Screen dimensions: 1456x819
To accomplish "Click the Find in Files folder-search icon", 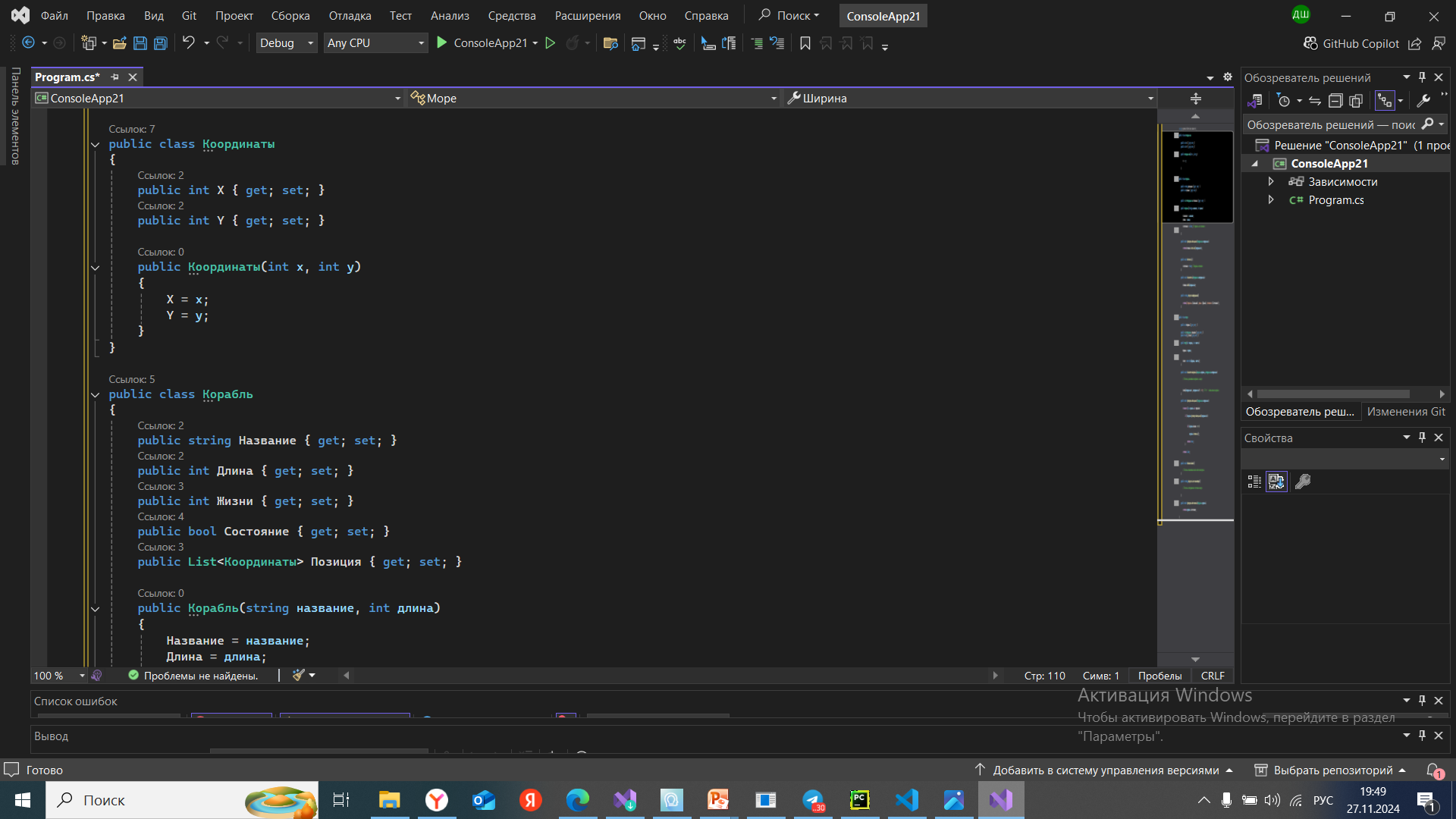I will [610, 43].
